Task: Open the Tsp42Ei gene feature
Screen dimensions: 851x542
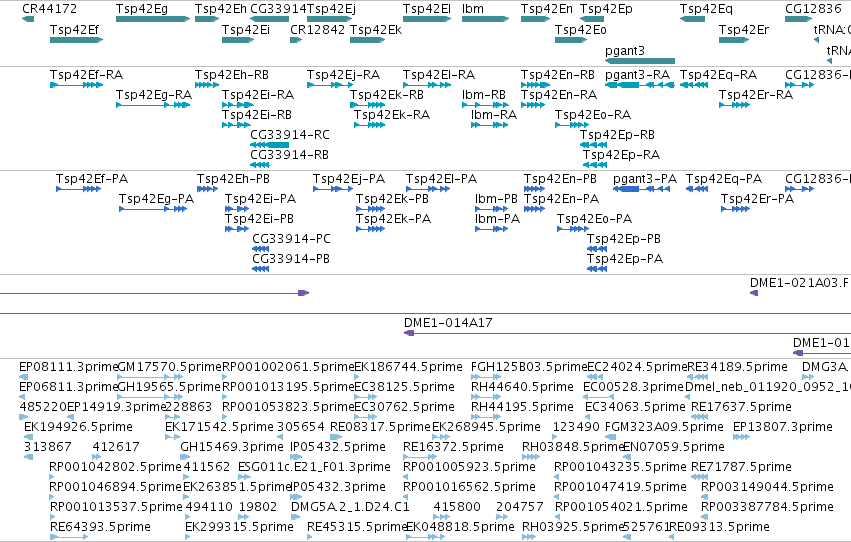Action: pyautogui.click(x=238, y=40)
